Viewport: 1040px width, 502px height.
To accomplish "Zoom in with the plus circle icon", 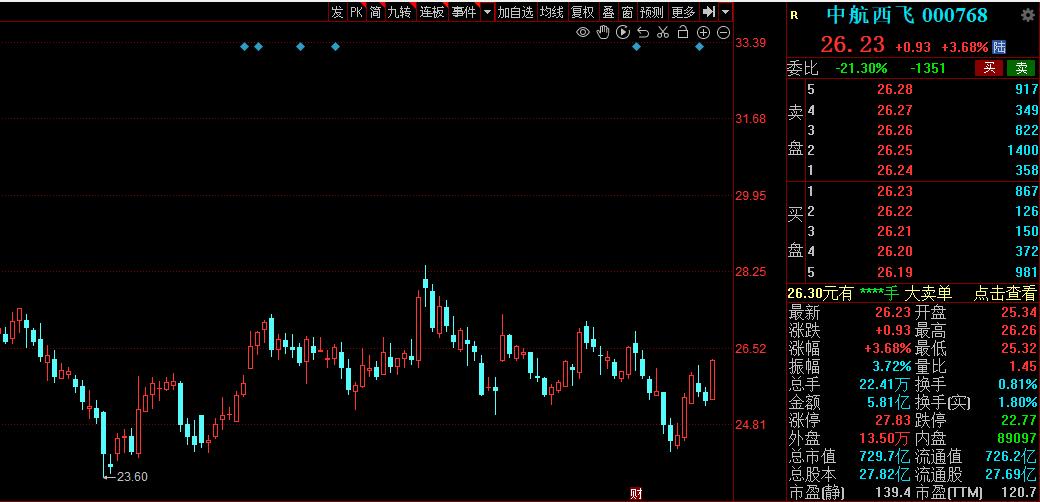I will click(x=704, y=32).
